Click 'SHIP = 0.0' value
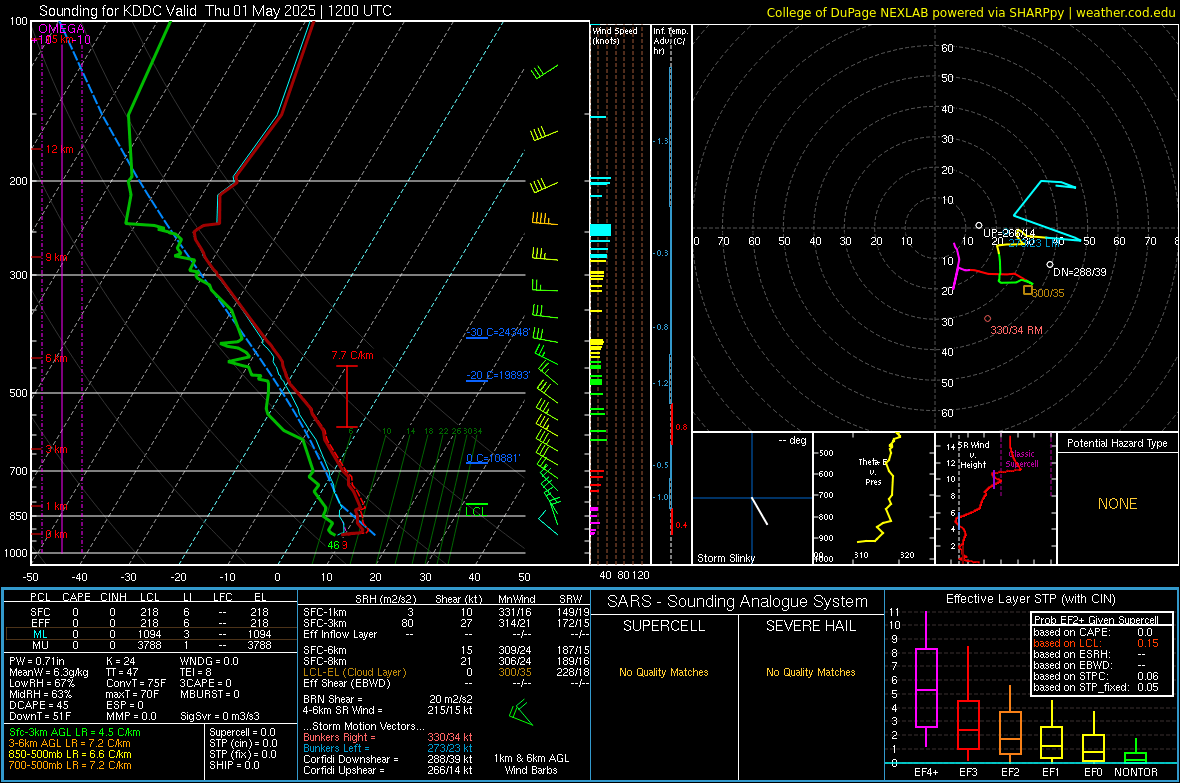The width and height of the screenshot is (1180, 783). [232, 765]
